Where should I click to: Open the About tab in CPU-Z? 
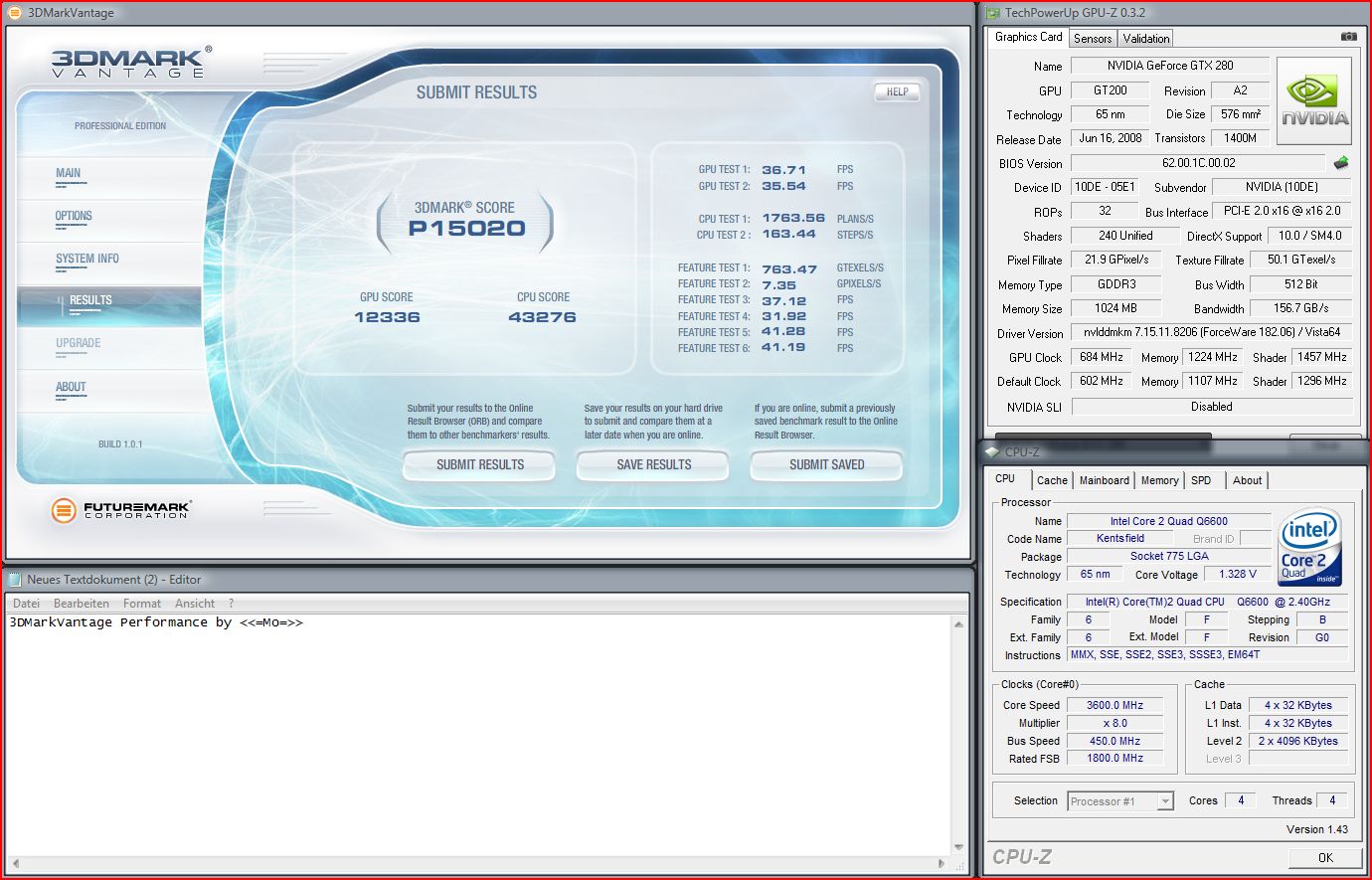point(1247,480)
